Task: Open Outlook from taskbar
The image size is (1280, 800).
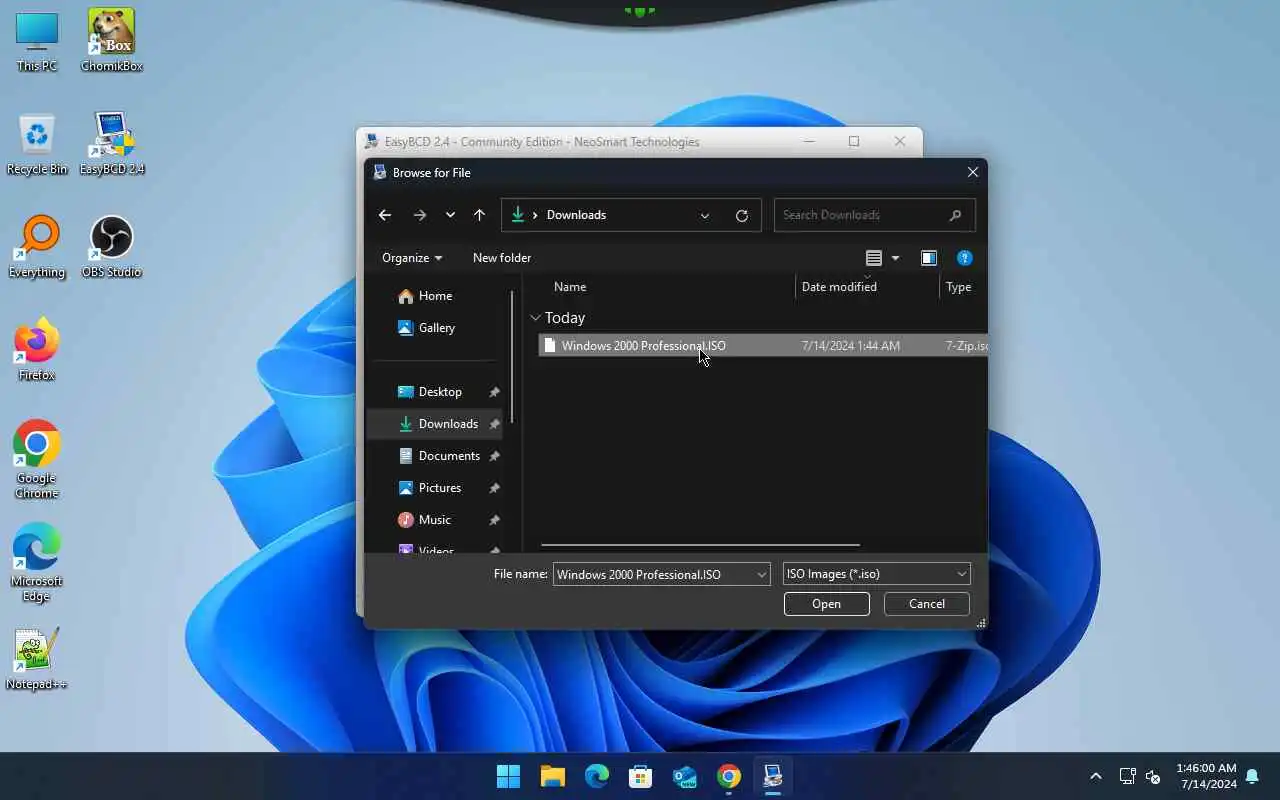Action: [685, 776]
